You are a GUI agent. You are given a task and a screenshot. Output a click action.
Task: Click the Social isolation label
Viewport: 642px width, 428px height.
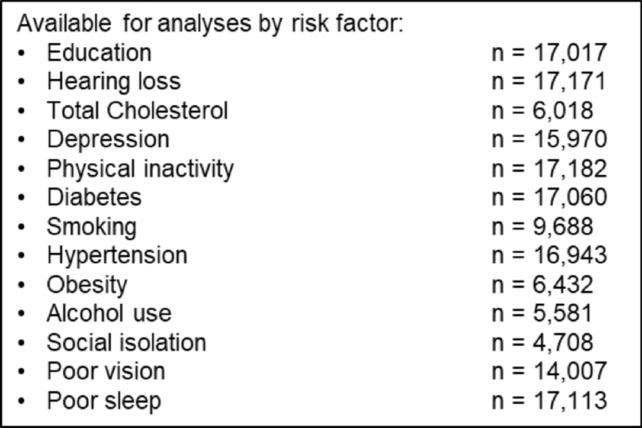click(127, 343)
